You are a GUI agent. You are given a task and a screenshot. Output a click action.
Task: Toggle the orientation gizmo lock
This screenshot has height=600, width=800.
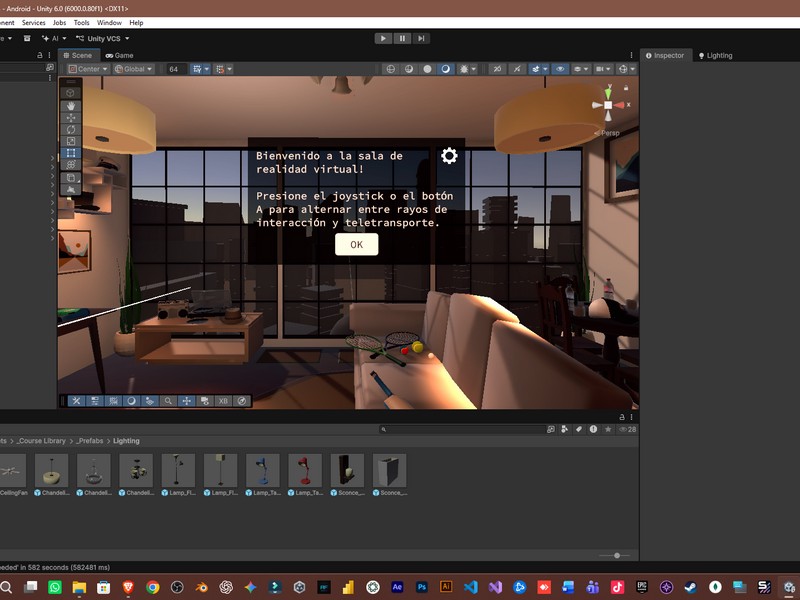626,88
